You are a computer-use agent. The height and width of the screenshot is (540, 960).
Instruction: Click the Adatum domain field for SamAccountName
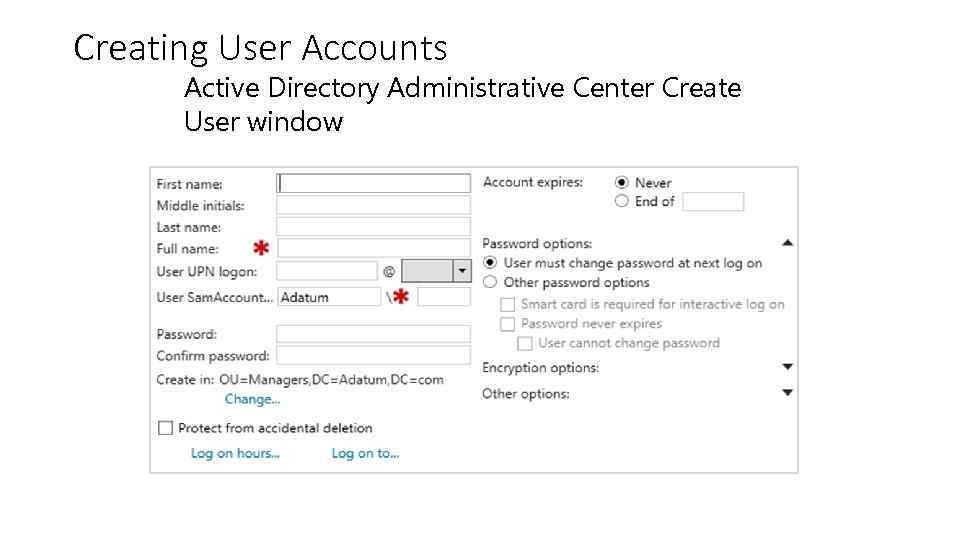[329, 297]
